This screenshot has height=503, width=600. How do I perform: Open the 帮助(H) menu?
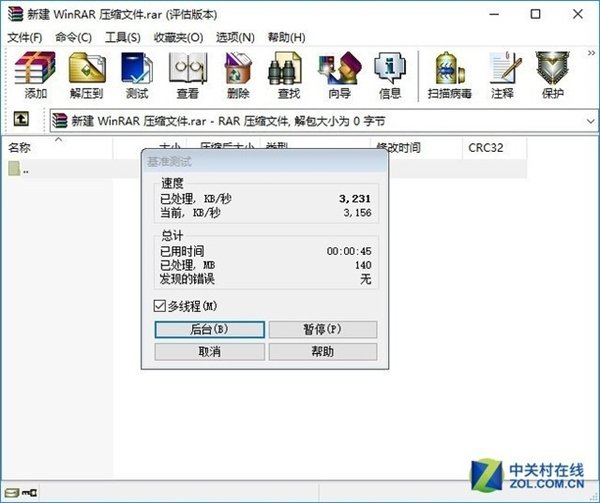pyautogui.click(x=287, y=37)
